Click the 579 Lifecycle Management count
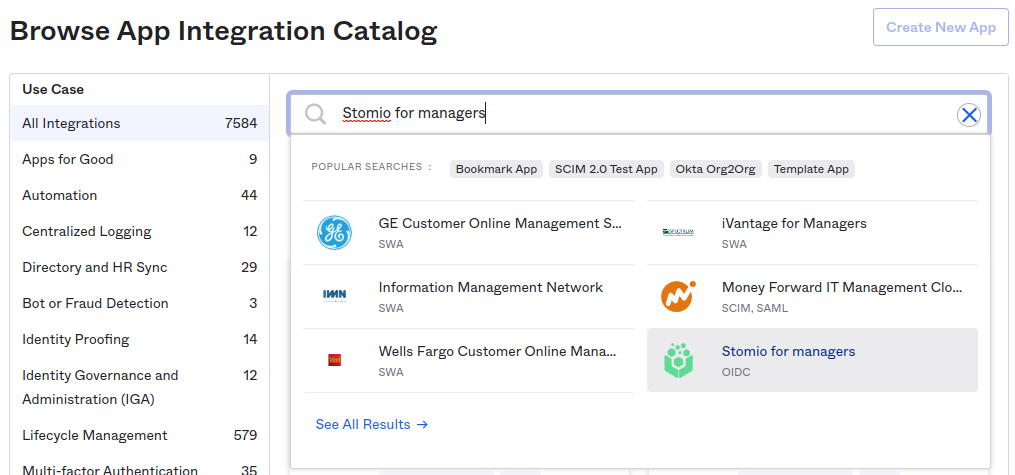 [x=245, y=436]
